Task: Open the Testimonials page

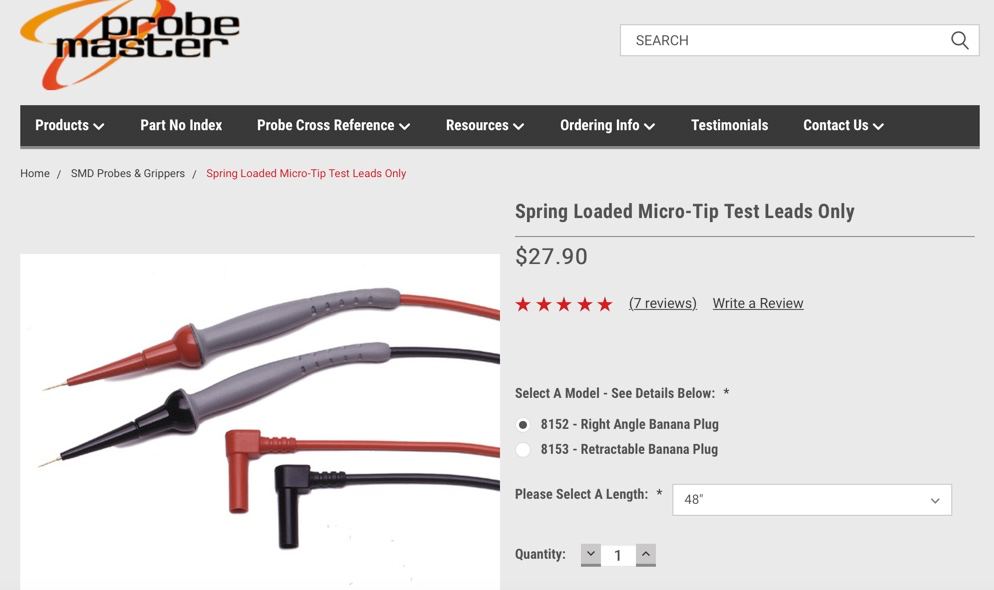Action: pyautogui.click(x=730, y=125)
